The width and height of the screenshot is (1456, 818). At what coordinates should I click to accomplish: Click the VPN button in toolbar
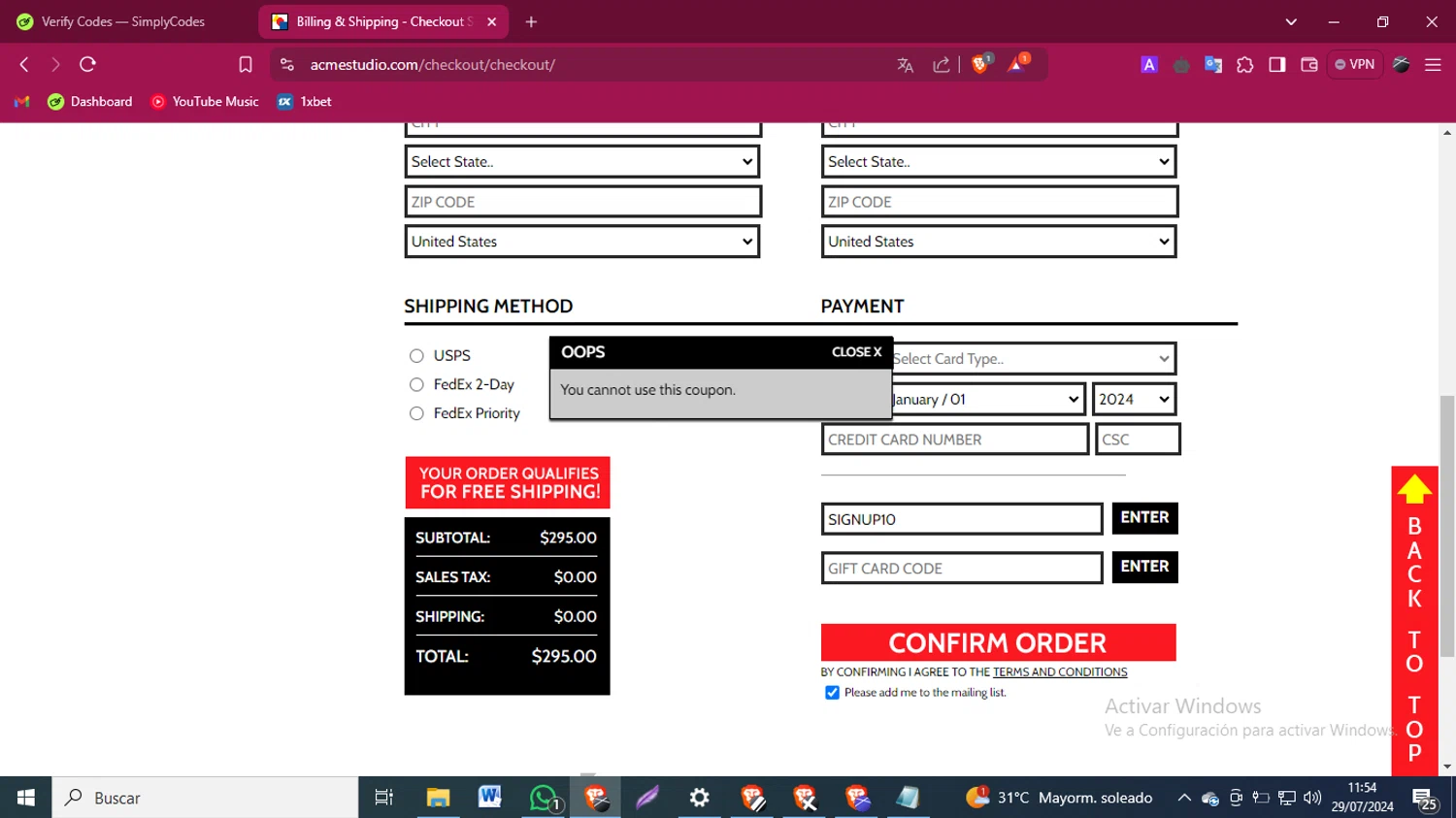(1355, 64)
